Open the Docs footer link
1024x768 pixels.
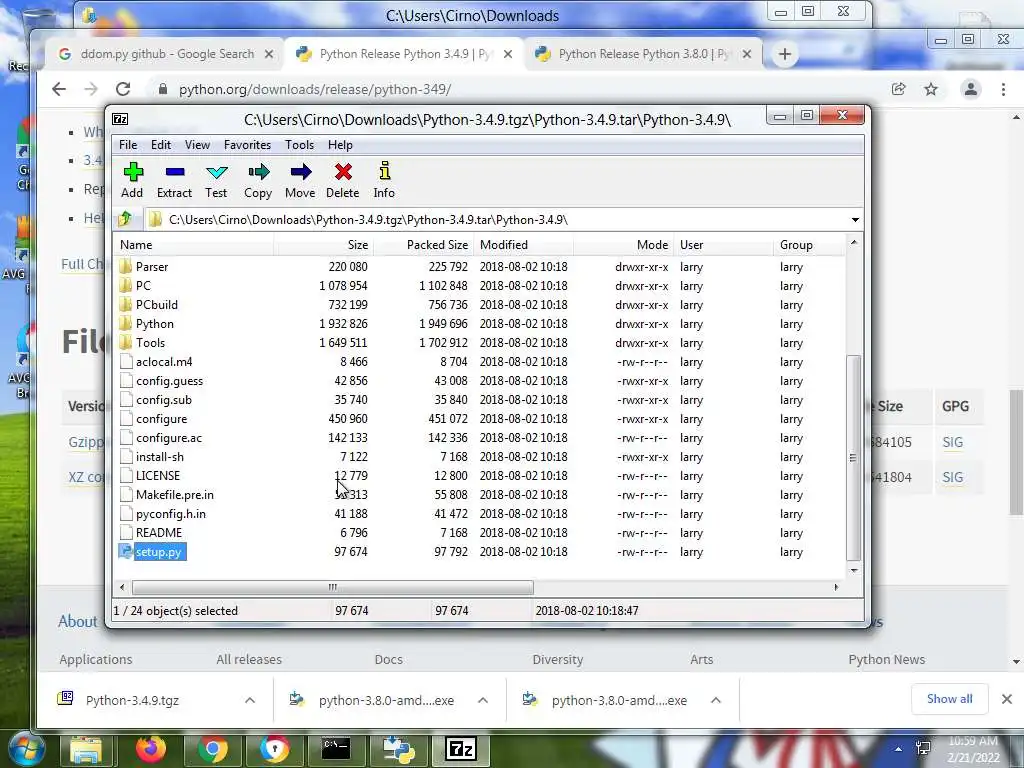(x=389, y=660)
